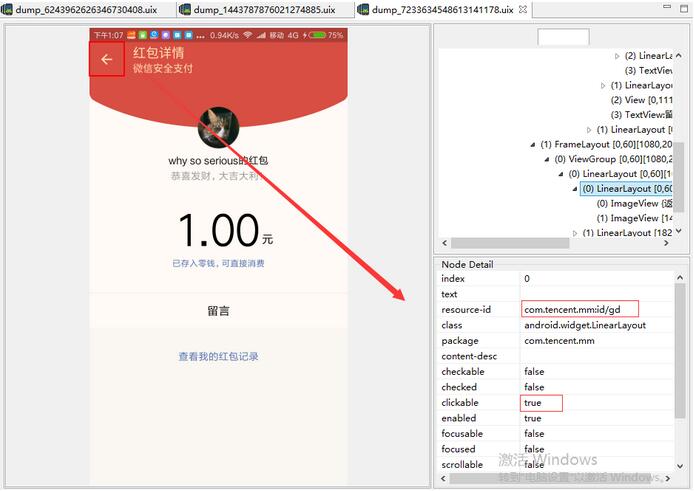Expand the (1) LinearLayout node above FrameLayout
The height and width of the screenshot is (491, 694).
point(589,130)
